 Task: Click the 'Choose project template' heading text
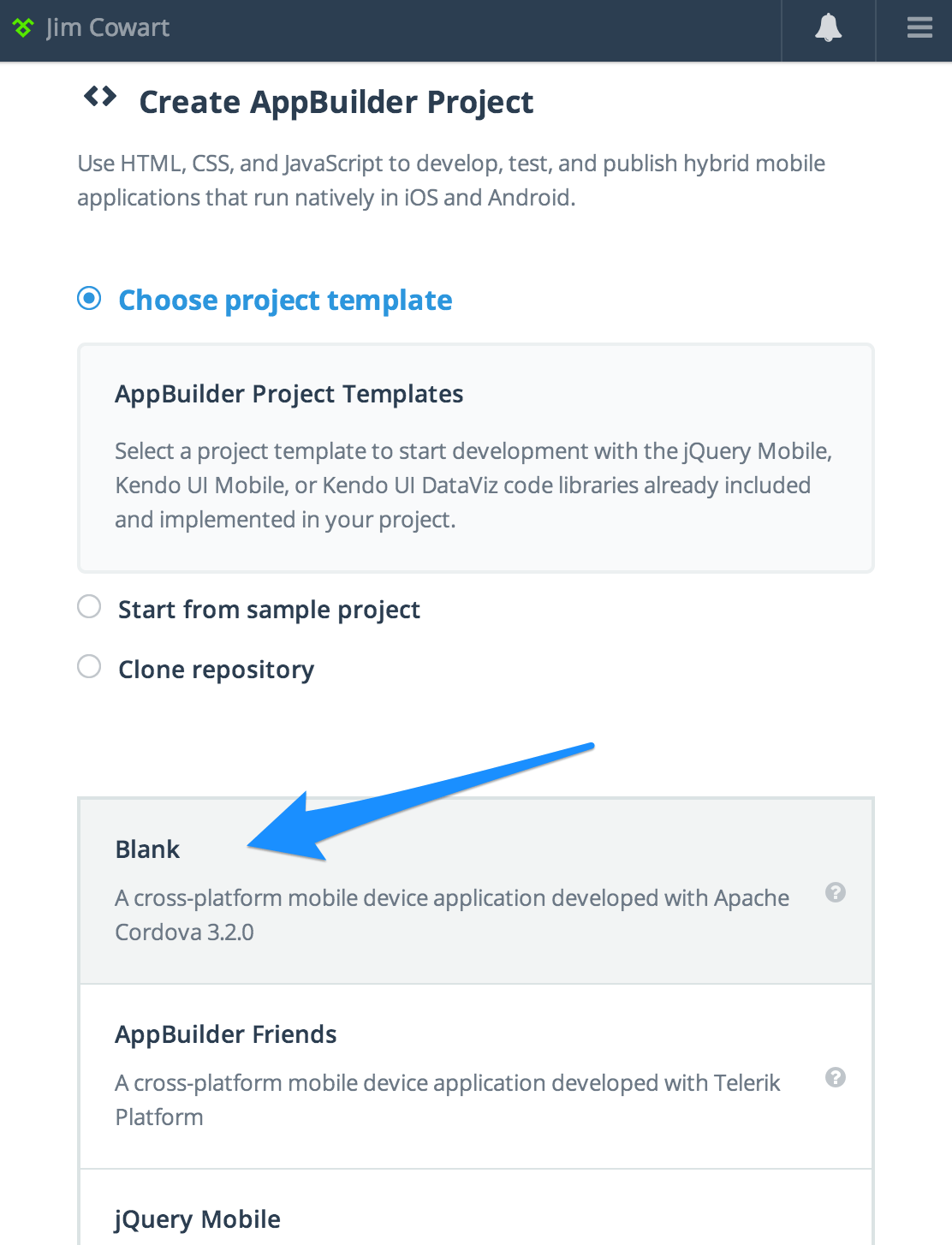(x=285, y=301)
